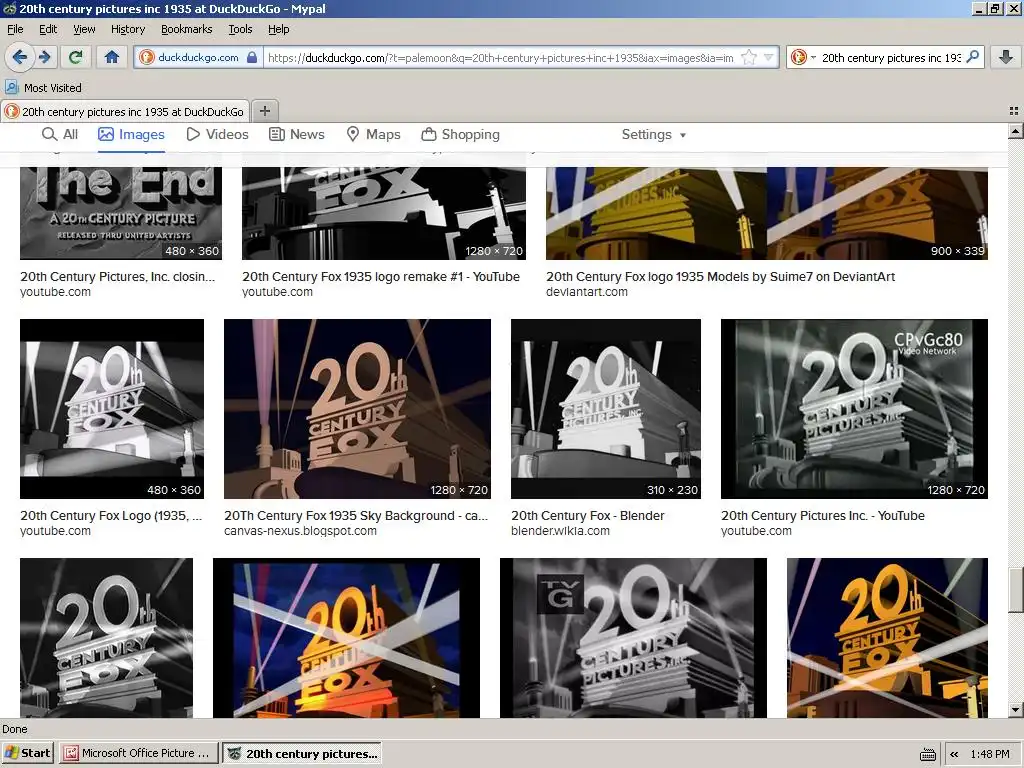The image size is (1024, 768).
Task: Click '20th Century Fox - Blender' title
Action: pos(588,516)
